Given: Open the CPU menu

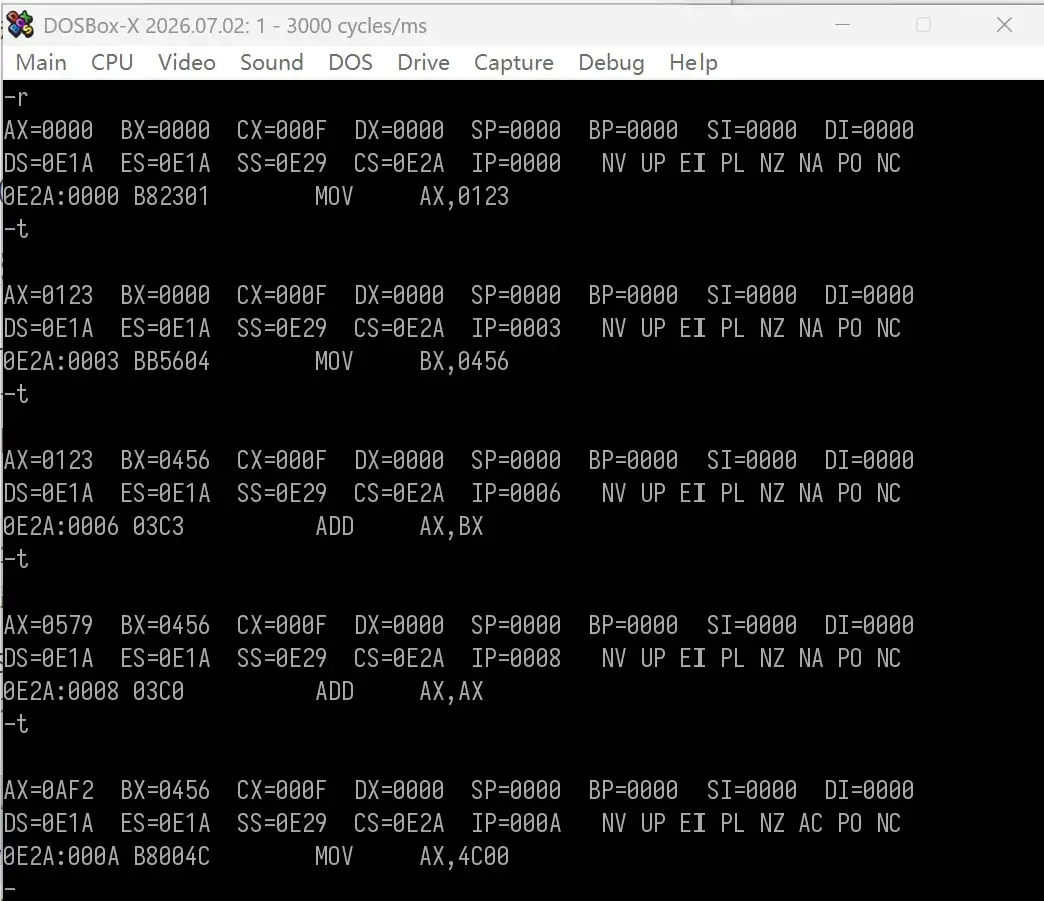Looking at the screenshot, I should click(x=112, y=63).
